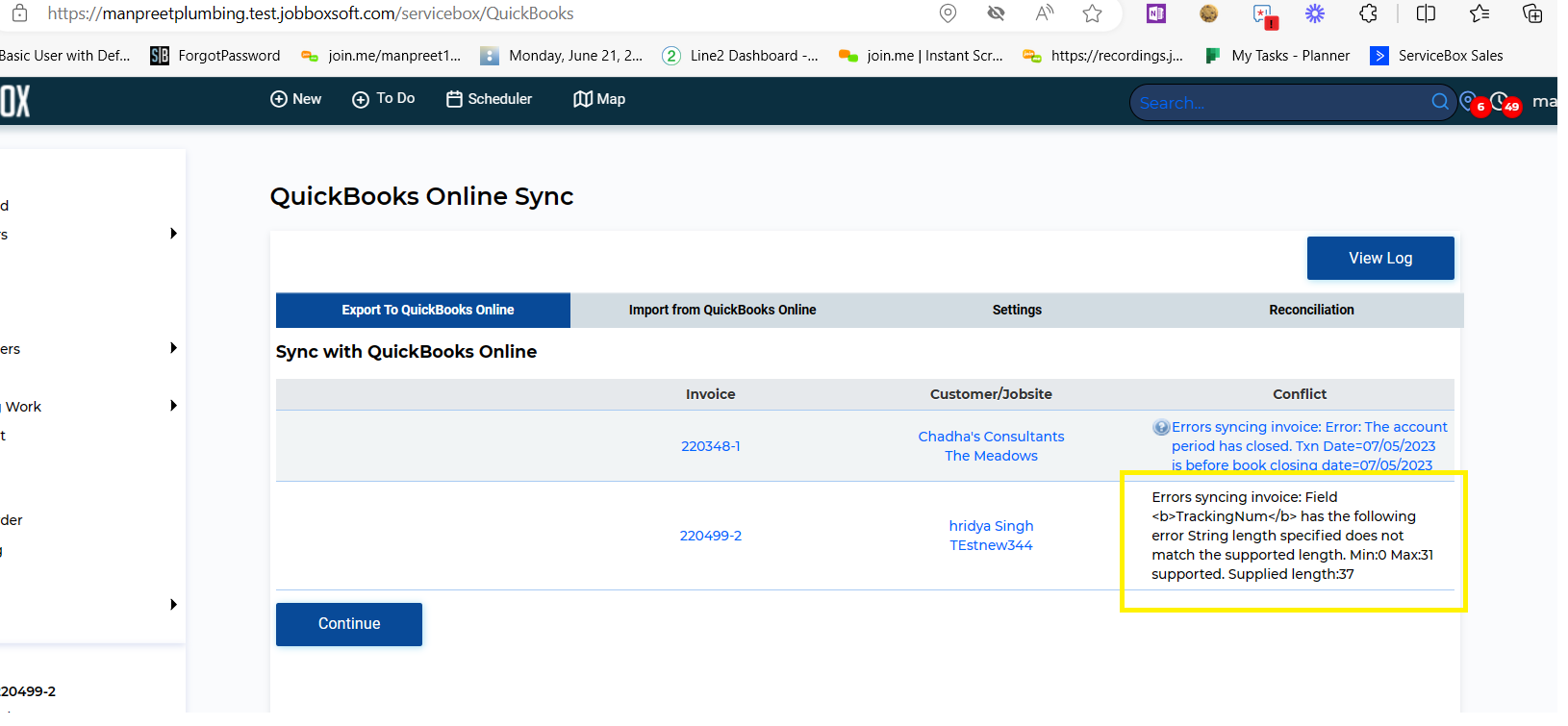This screenshot has height=726, width=1568.
Task: Click the purple starburst extension icon
Action: coord(1315,13)
